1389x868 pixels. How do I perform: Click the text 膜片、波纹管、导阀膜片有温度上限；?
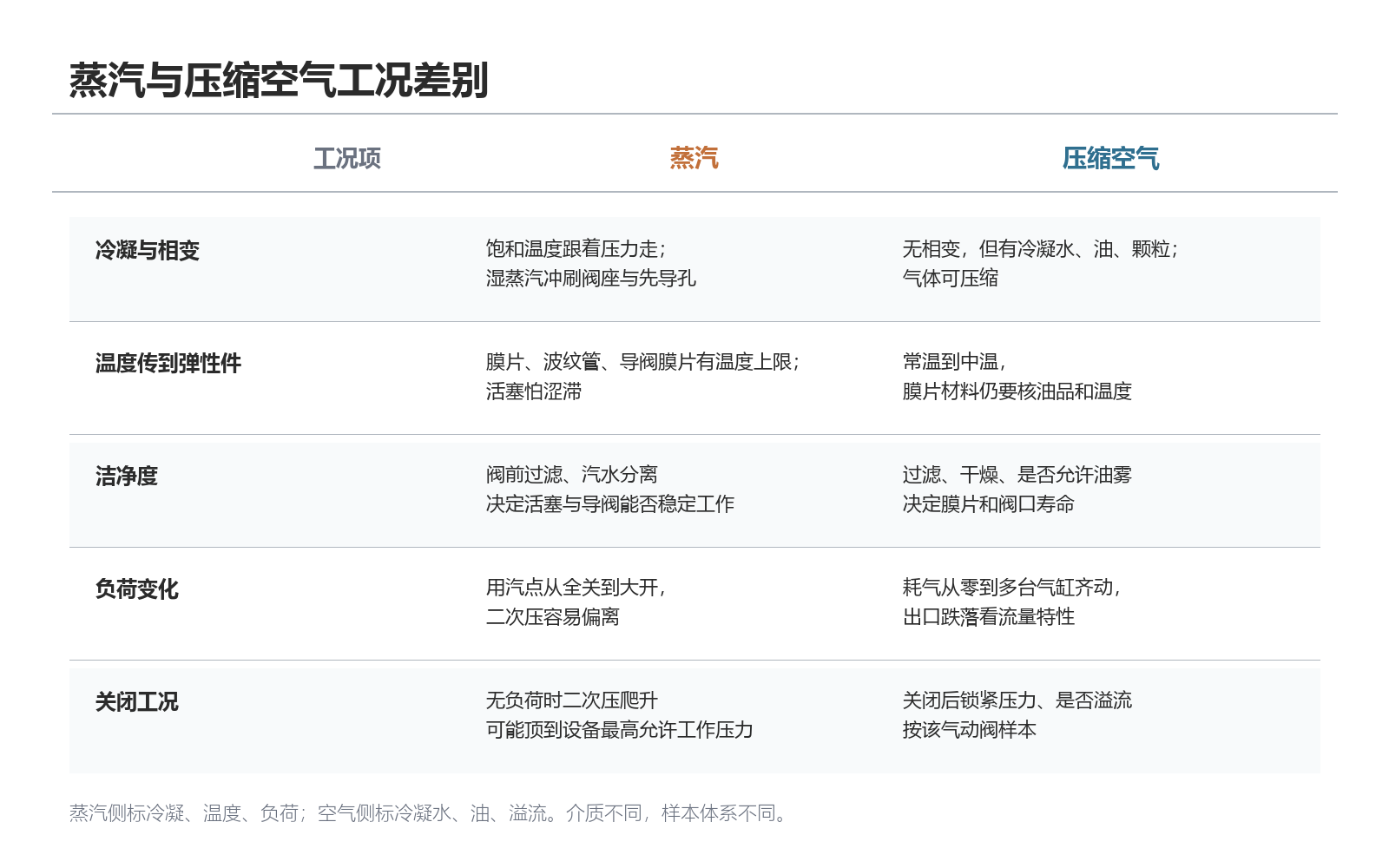click(643, 362)
